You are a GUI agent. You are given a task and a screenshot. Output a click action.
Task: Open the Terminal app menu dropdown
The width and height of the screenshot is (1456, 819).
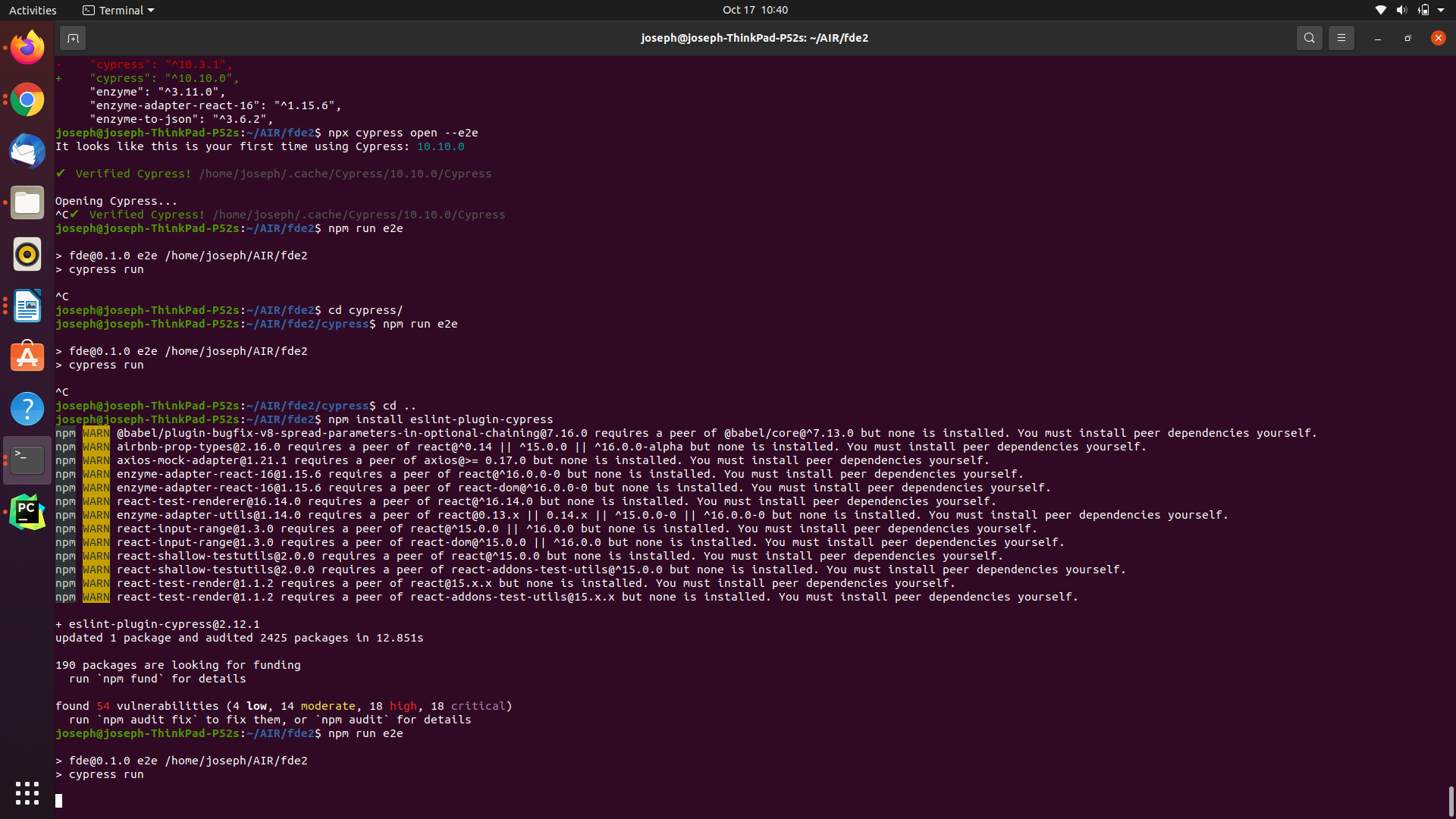118,10
